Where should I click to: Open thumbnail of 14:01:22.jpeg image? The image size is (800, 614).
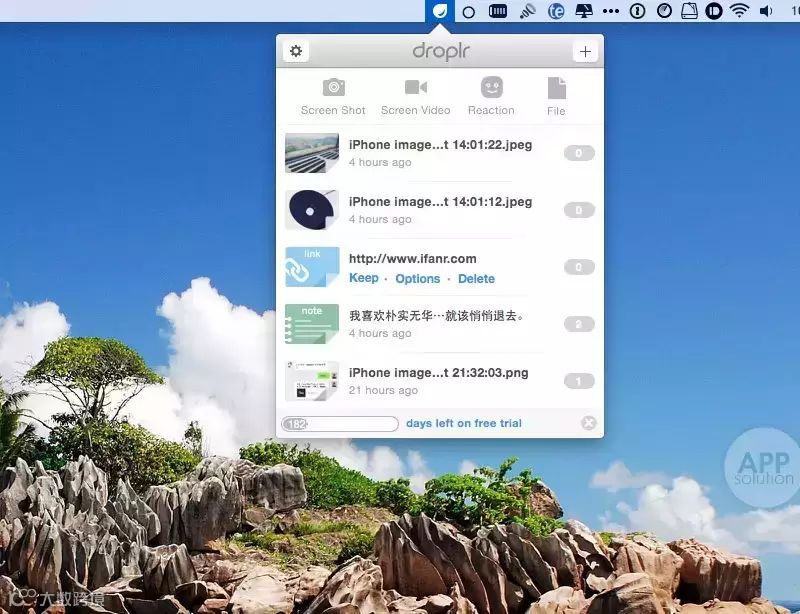tap(312, 153)
